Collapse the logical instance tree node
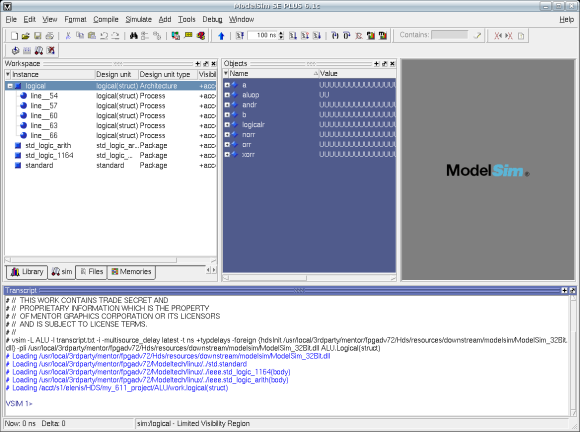This screenshot has width=580, height=432. coord(10,86)
